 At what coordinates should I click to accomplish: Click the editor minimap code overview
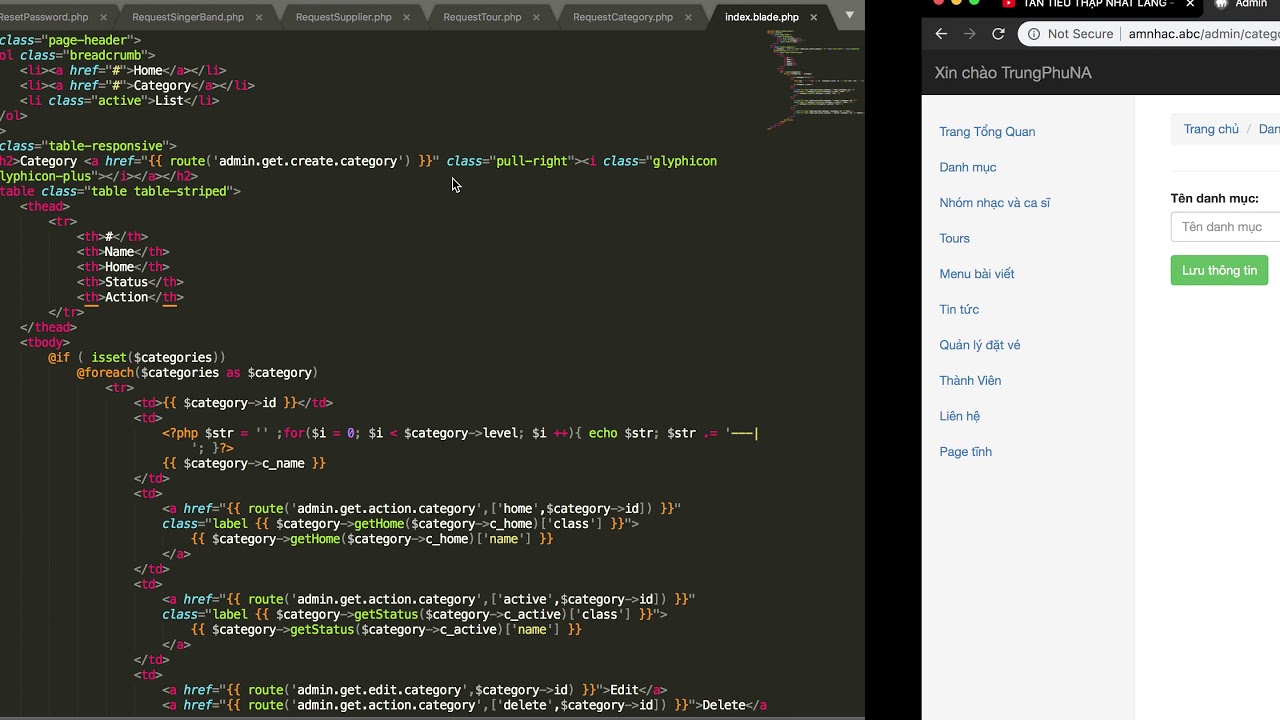pos(815,80)
